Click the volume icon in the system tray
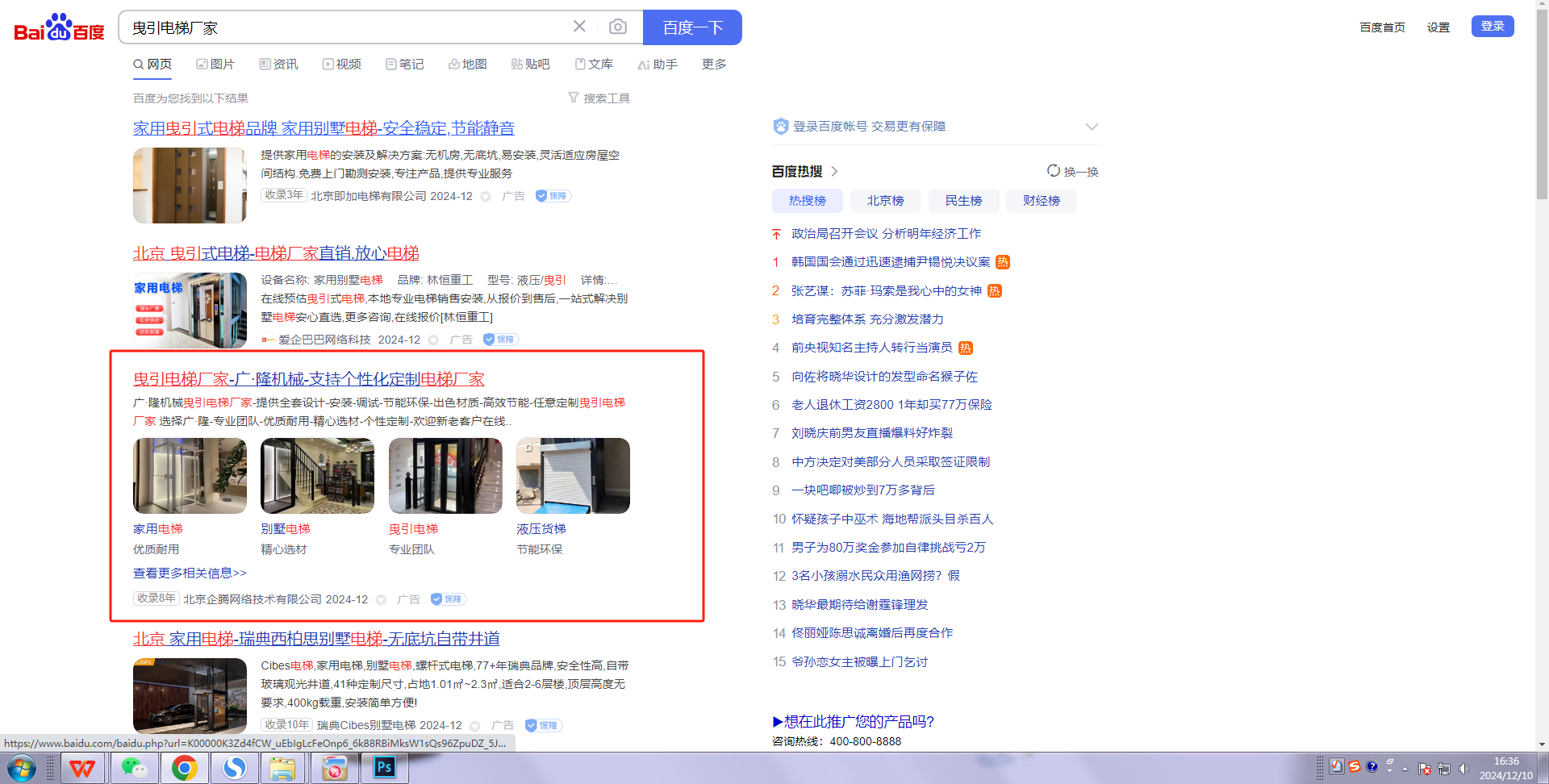Screen dimensions: 1549x784 click(x=1463, y=769)
